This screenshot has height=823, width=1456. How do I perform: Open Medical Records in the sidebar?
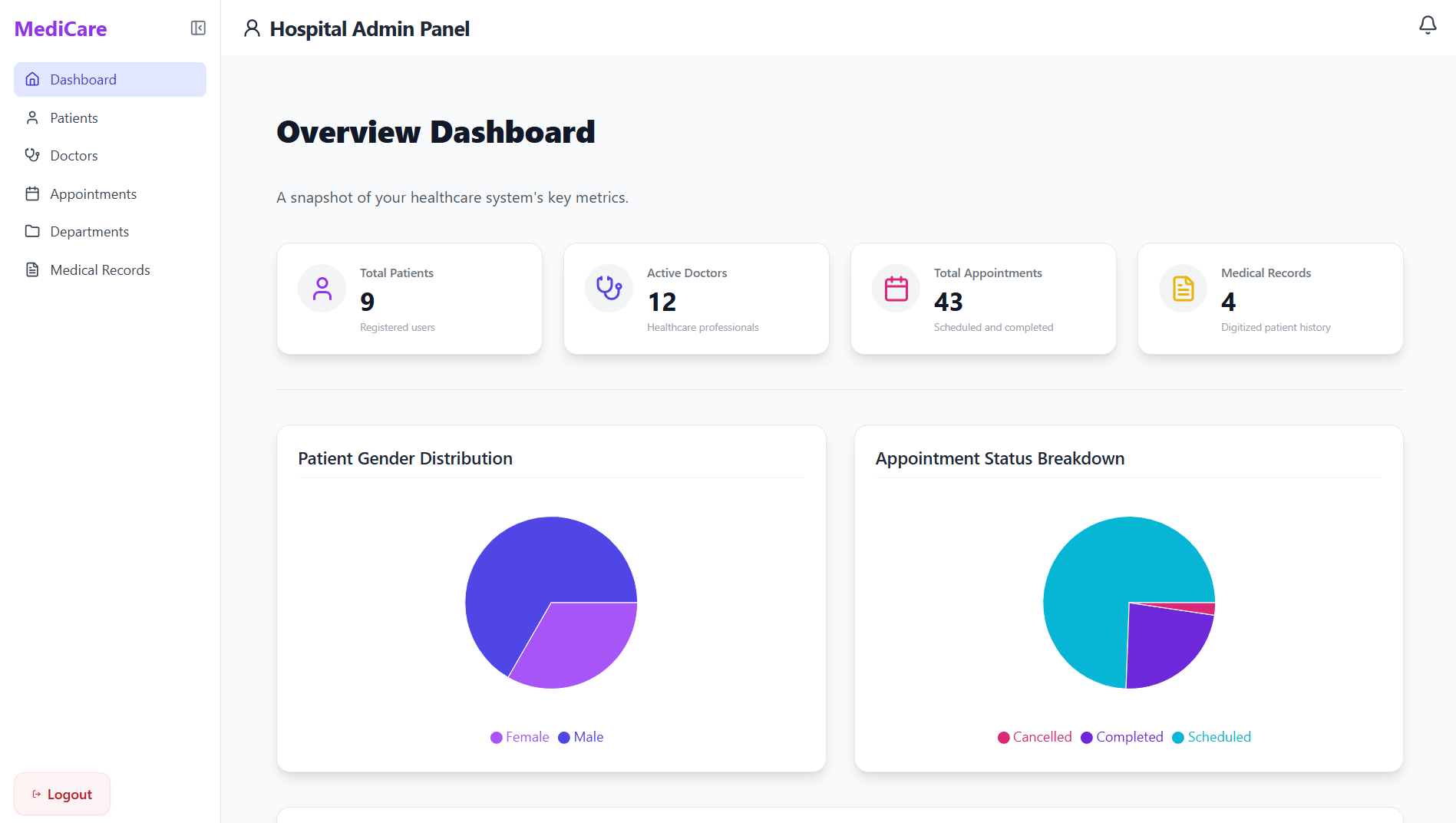tap(100, 270)
